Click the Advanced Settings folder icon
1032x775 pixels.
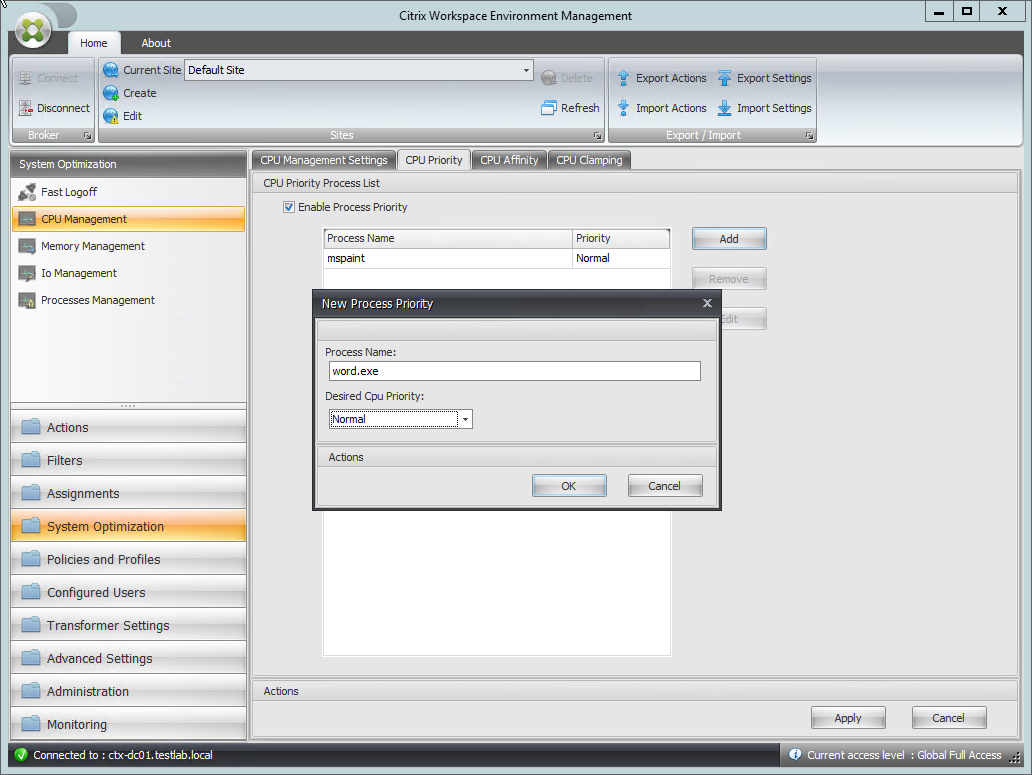pyautogui.click(x=31, y=658)
